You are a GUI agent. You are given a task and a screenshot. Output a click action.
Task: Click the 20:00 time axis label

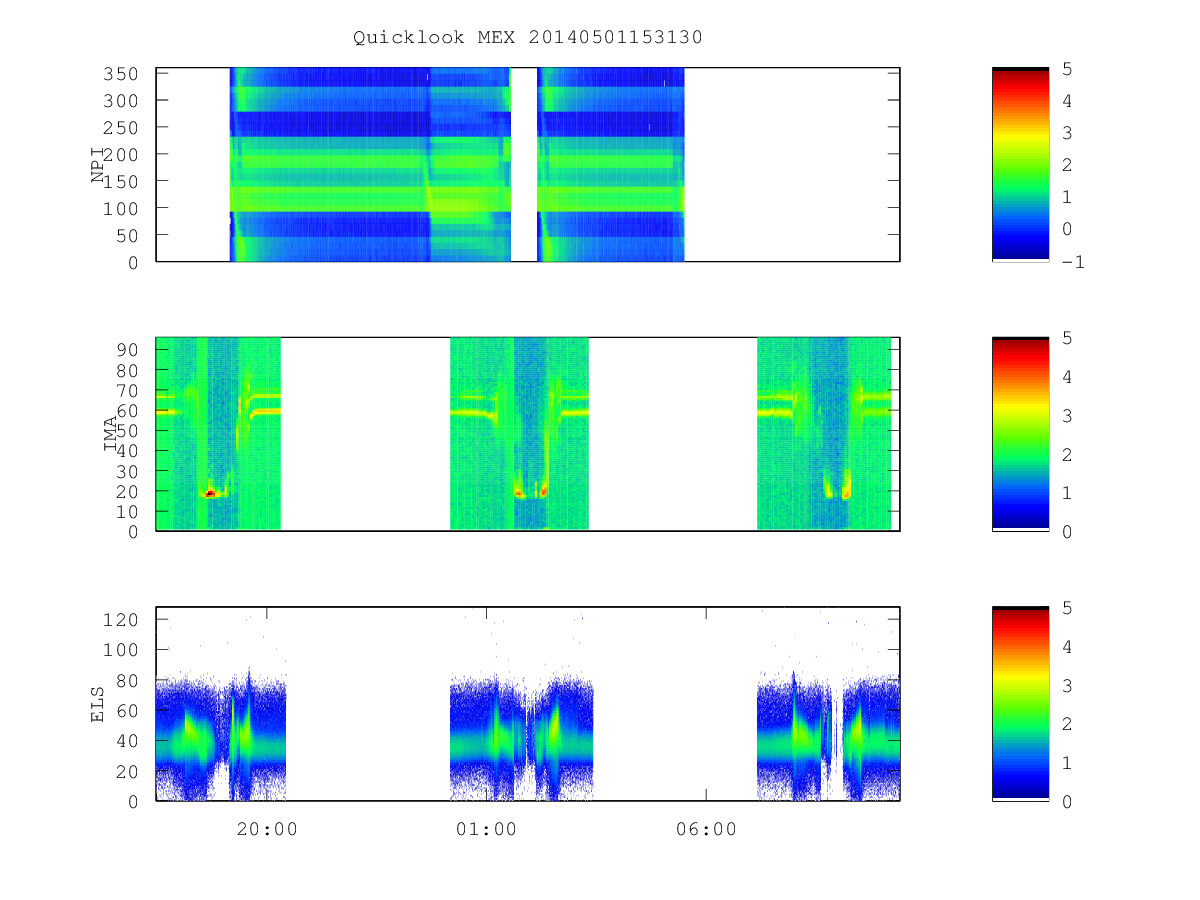tap(267, 829)
